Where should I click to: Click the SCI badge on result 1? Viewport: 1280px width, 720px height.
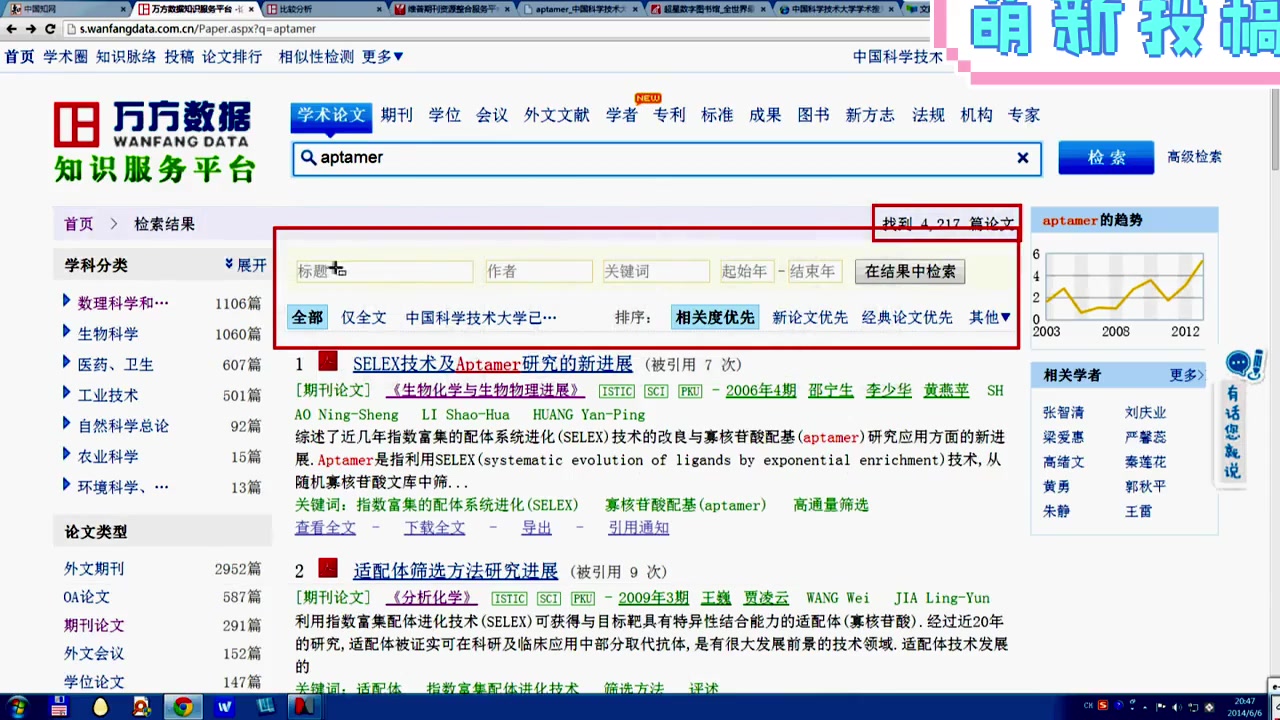coord(656,391)
